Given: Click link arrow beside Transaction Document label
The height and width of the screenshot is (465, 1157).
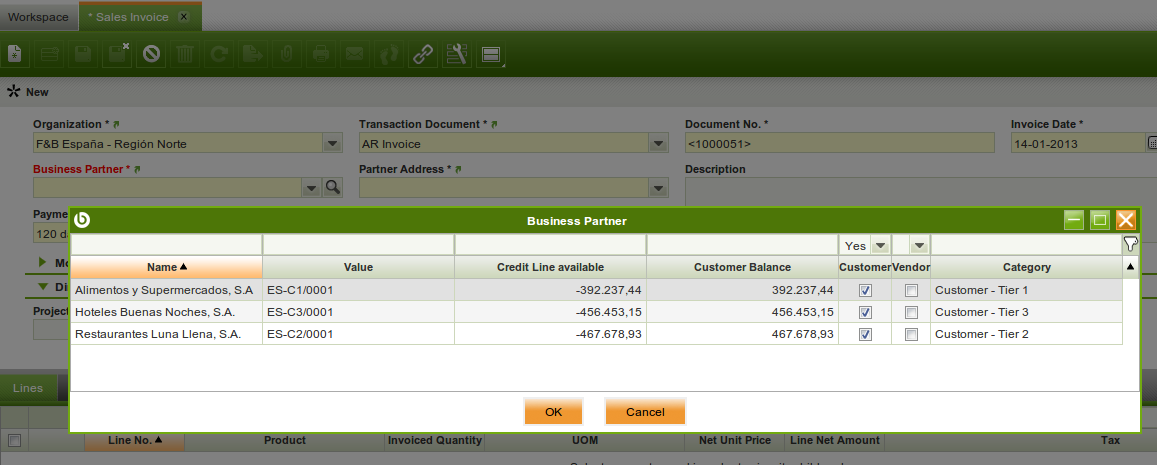Looking at the screenshot, I should 494,124.
